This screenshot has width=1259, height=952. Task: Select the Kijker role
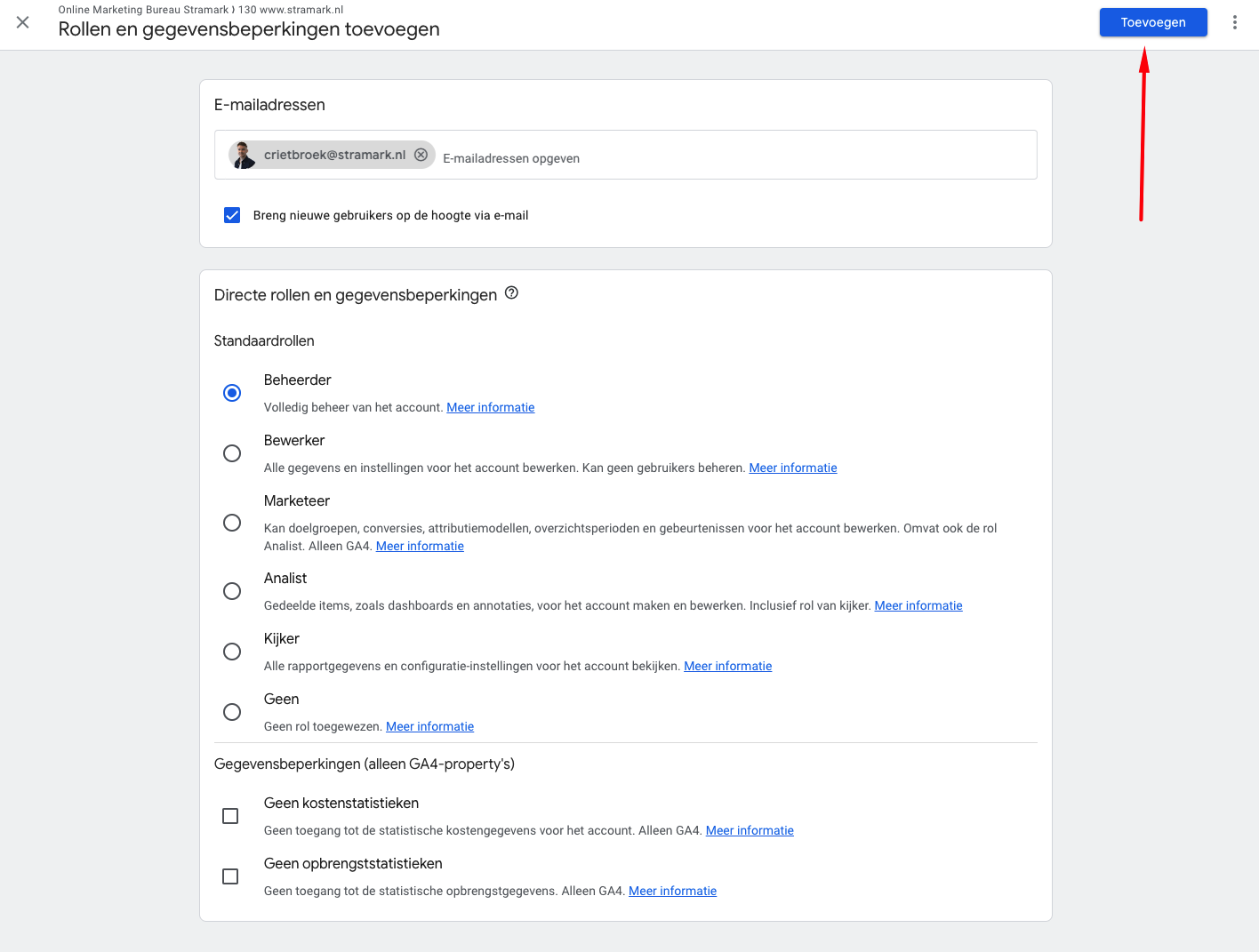coord(232,651)
